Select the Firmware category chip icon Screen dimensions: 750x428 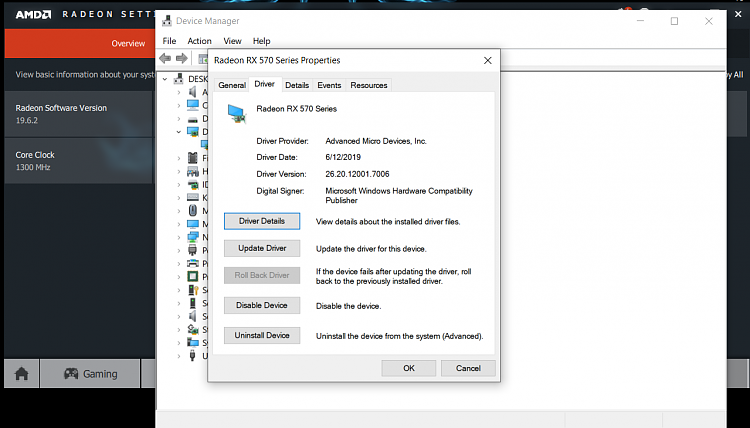click(x=193, y=158)
